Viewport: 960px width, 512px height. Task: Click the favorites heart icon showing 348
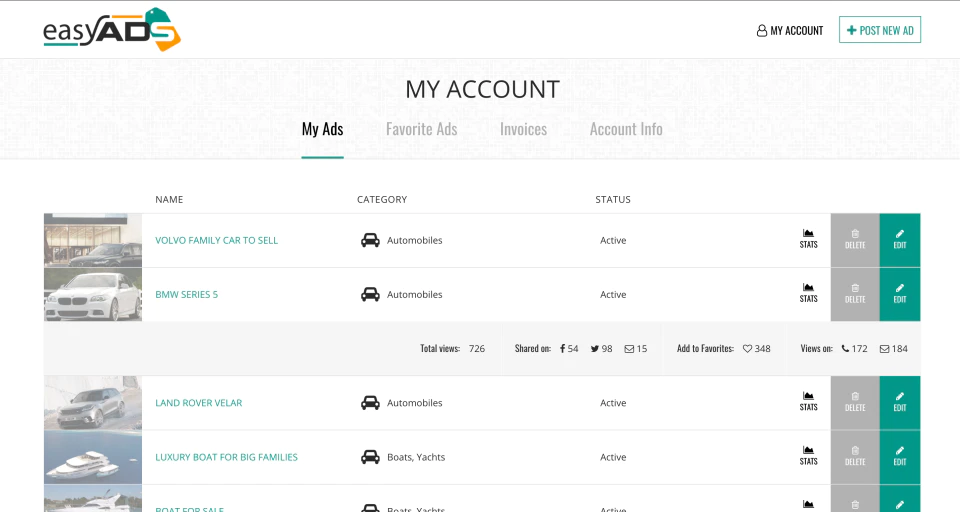point(747,349)
